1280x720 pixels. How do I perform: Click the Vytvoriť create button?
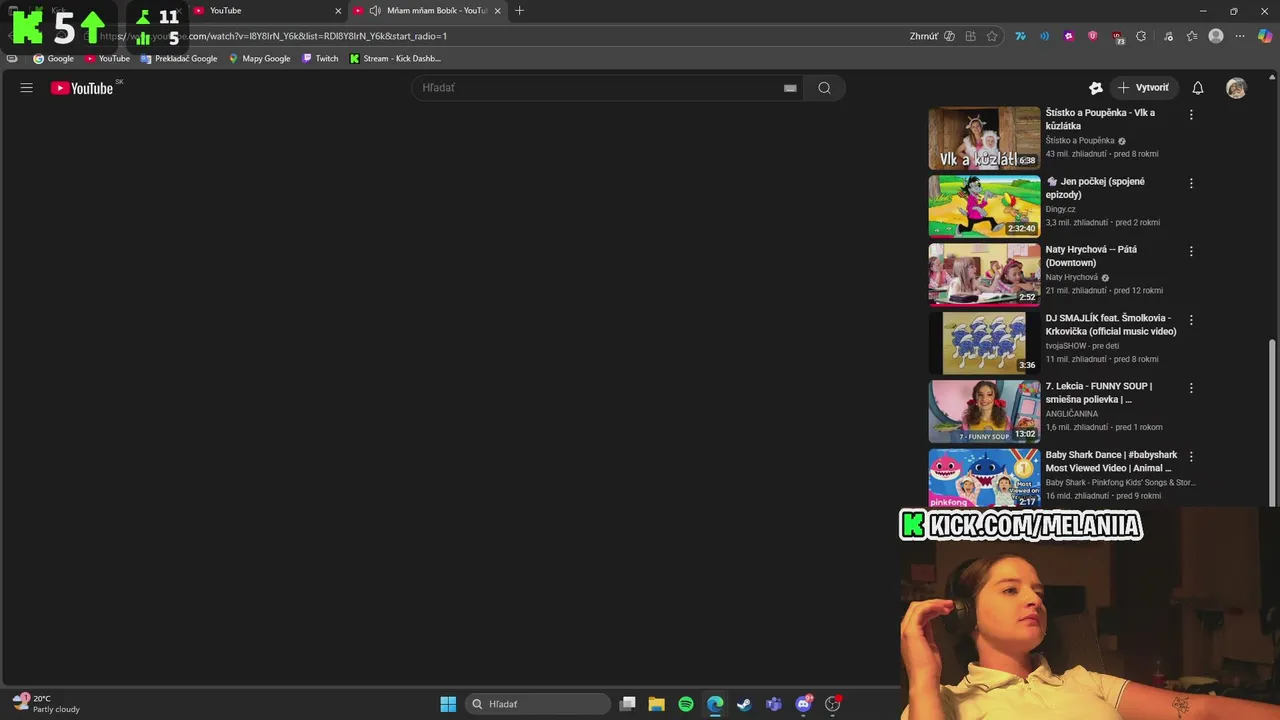click(x=1144, y=88)
